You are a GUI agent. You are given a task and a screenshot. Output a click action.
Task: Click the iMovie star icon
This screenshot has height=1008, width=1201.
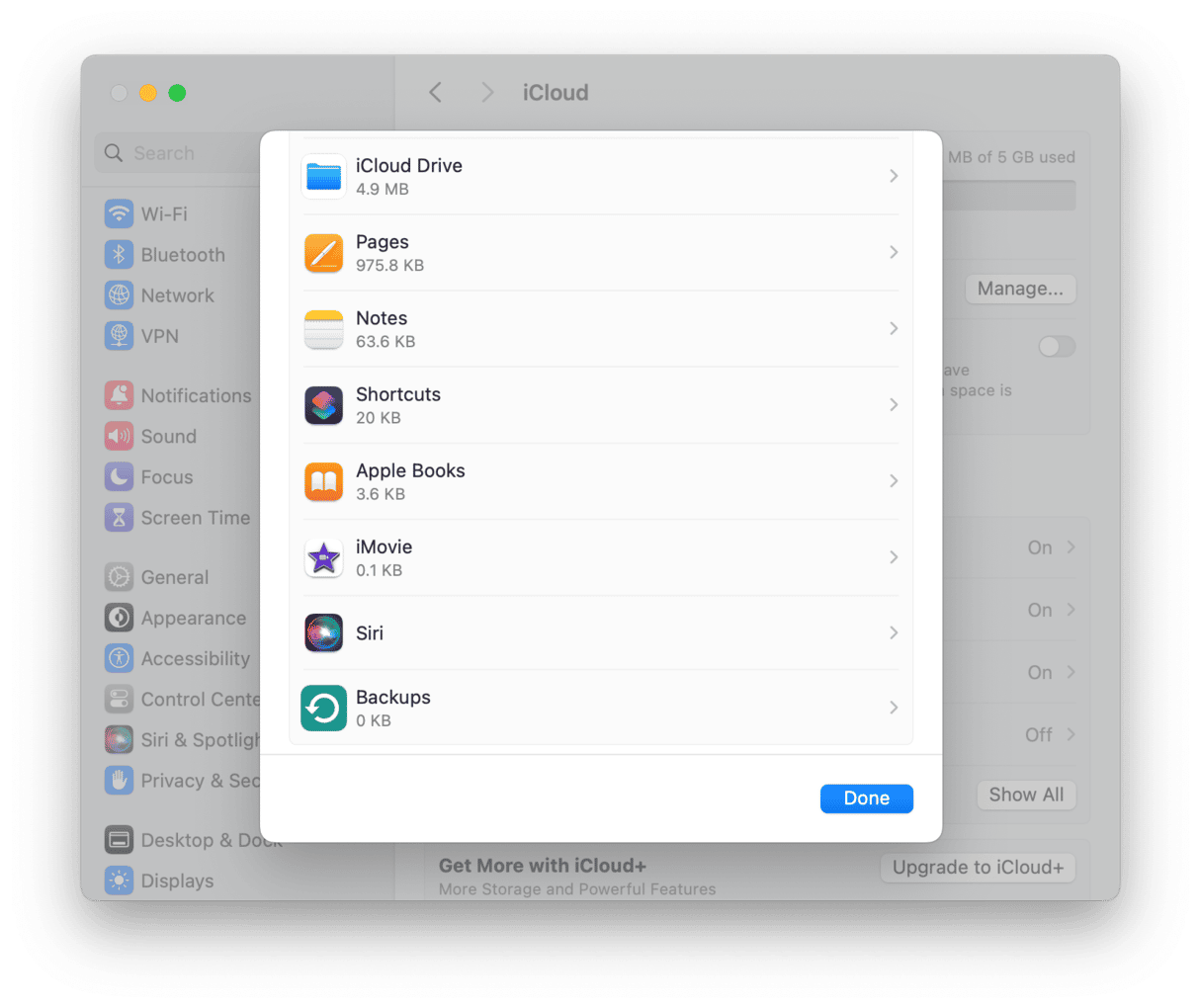[323, 557]
